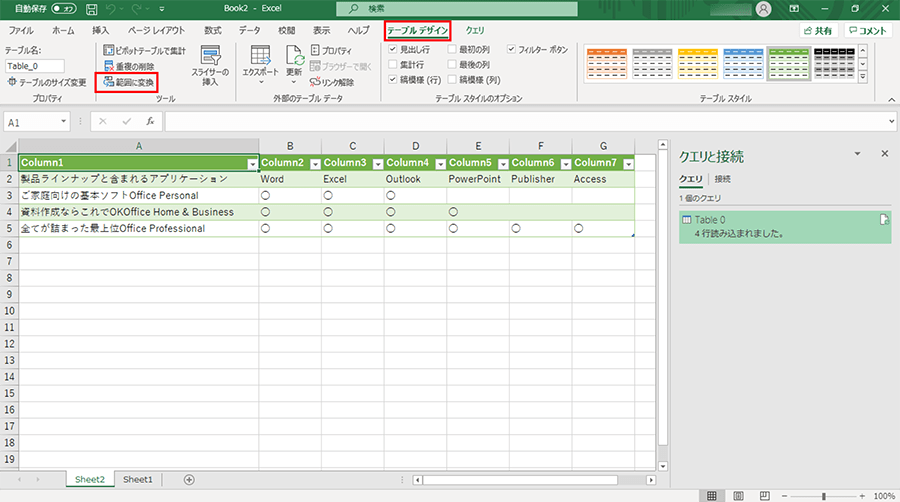Enable the 縞模様 (列) checkbox
The height and width of the screenshot is (502, 900).
[452, 80]
